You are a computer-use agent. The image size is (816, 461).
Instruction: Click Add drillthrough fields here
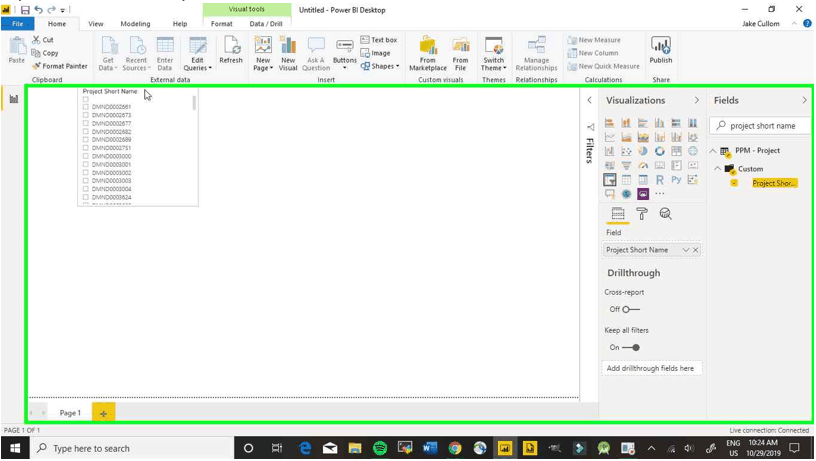650,368
